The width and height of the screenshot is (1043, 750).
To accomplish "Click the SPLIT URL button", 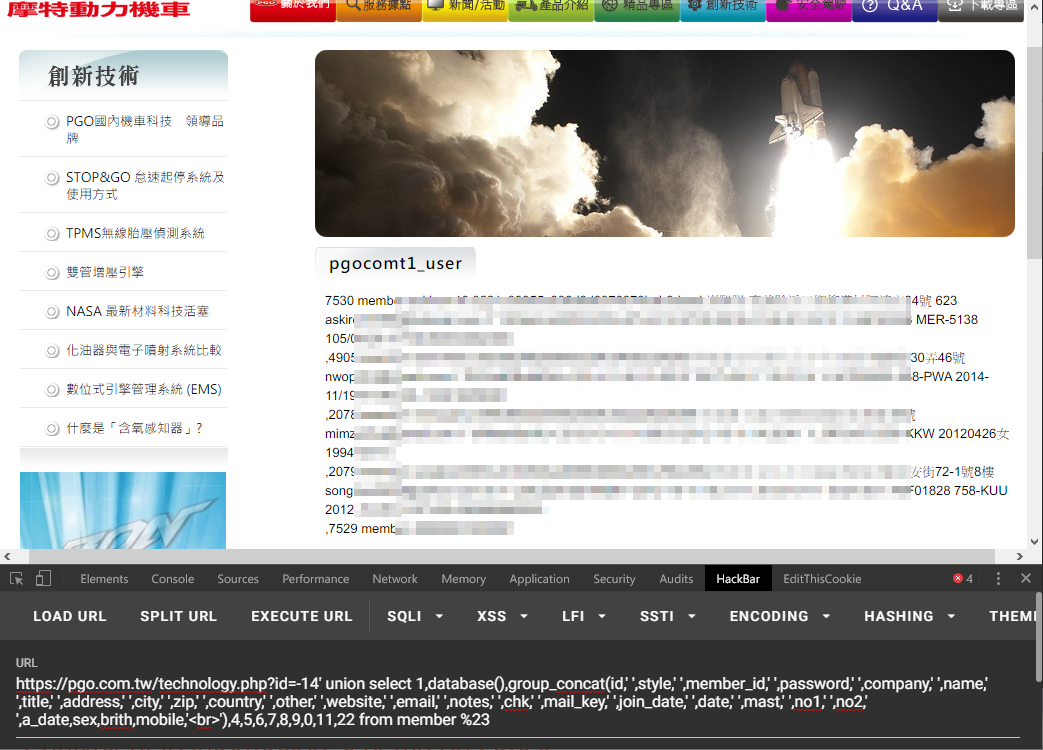I will click(178, 616).
